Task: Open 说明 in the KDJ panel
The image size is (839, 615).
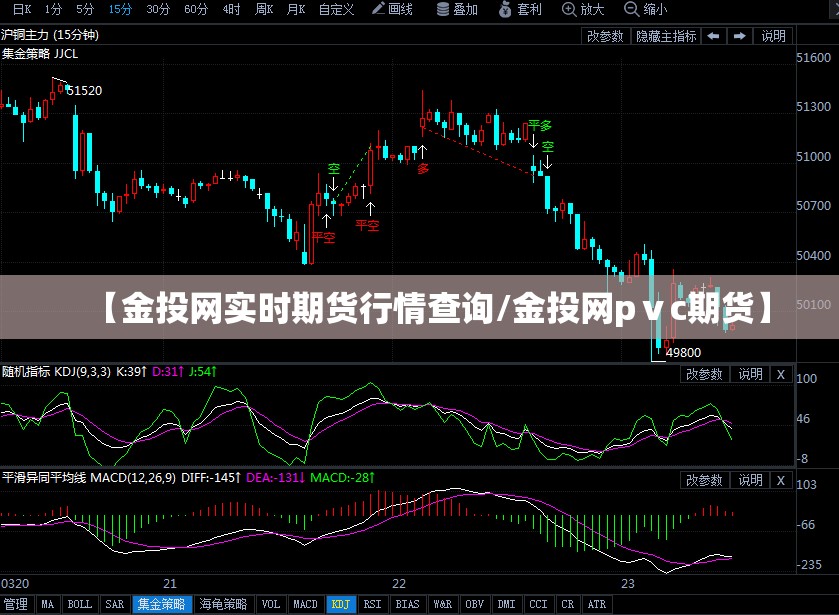Action: point(750,374)
